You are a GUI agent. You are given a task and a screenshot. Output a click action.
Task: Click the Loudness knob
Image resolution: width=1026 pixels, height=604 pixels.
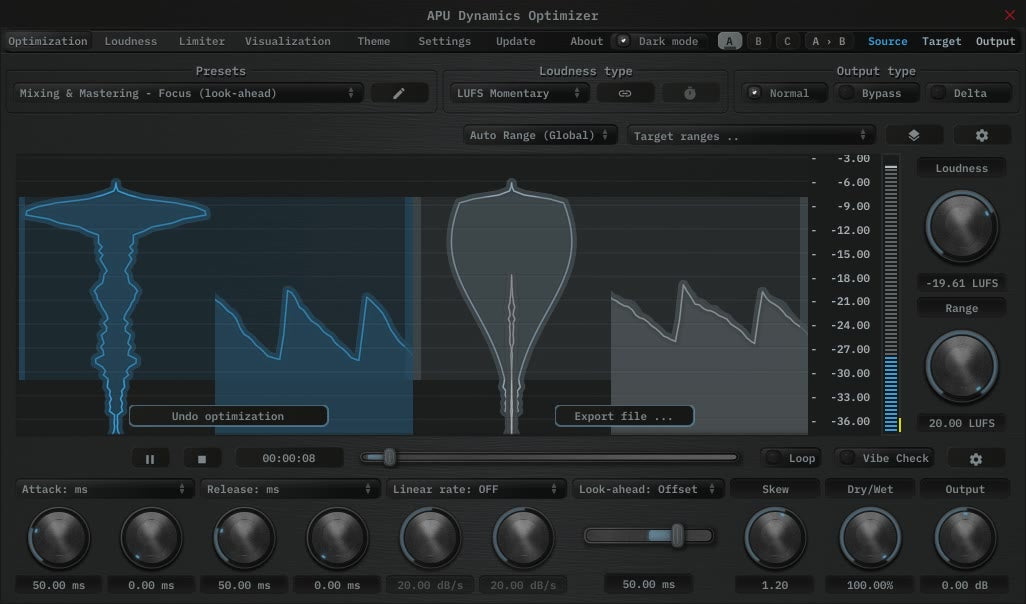pyautogui.click(x=961, y=226)
